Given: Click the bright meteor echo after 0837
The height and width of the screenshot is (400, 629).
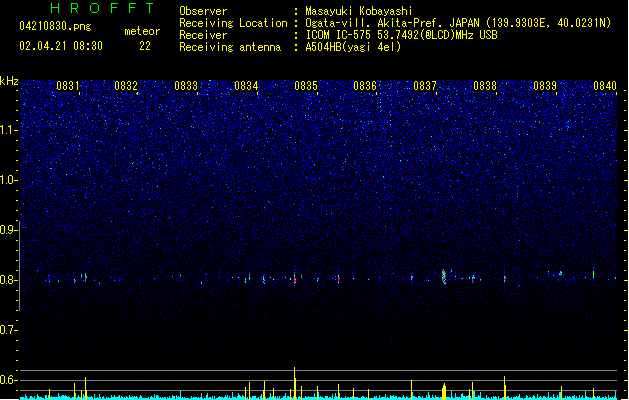Looking at the screenshot, I should 444,276.
